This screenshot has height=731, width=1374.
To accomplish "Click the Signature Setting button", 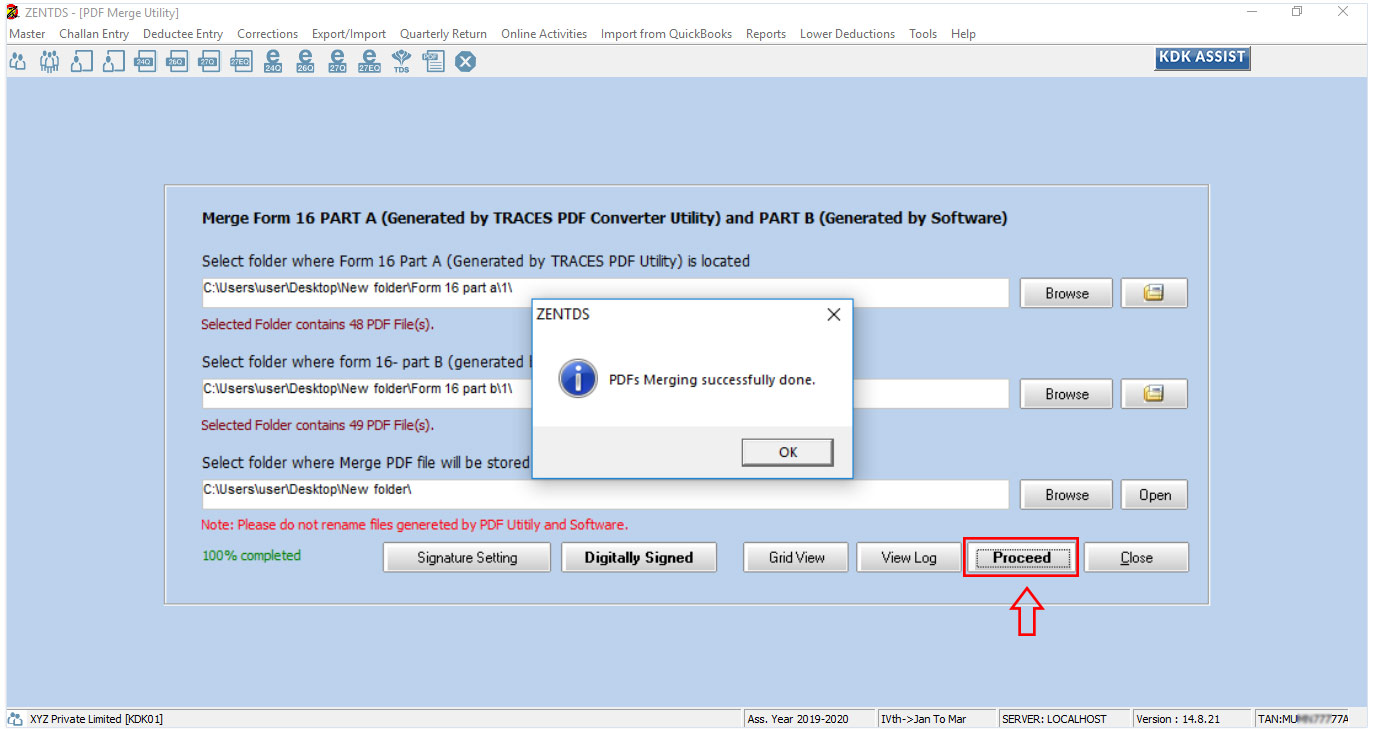I will [467, 557].
